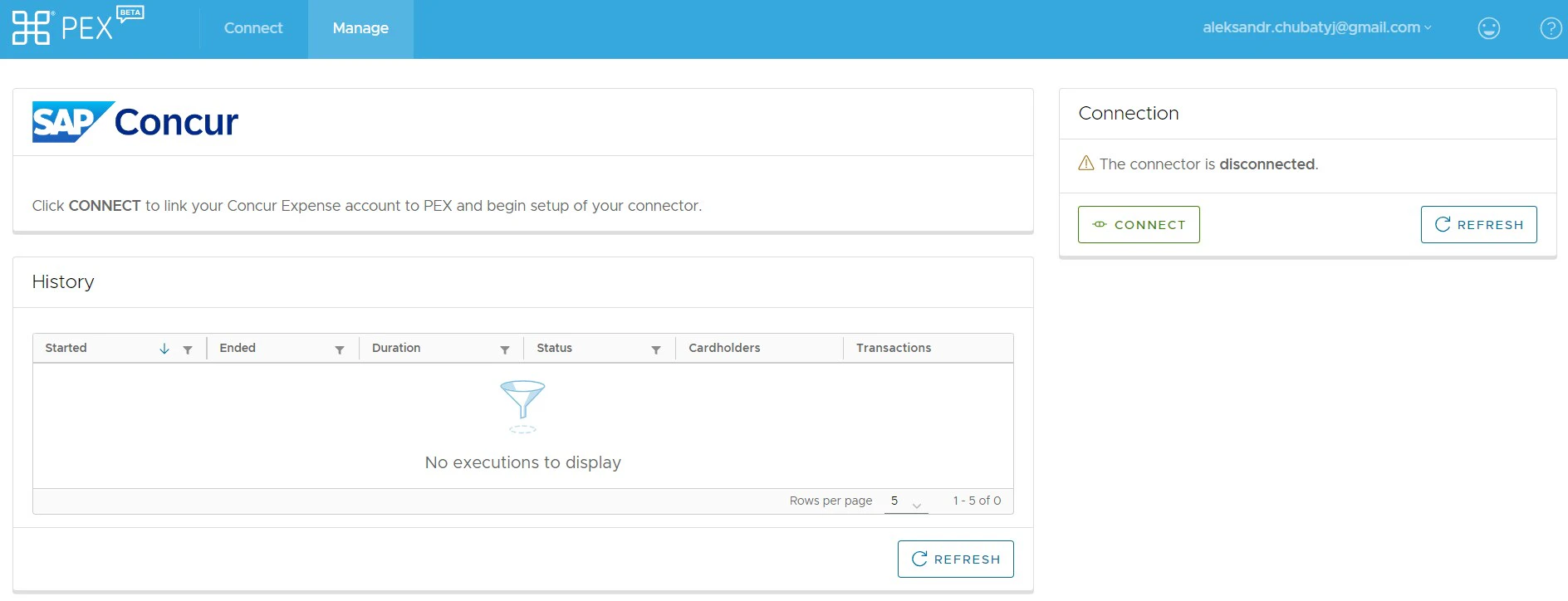Click the '1 - 5 of 0' pagination text
Image resolution: width=1568 pixels, height=601 pixels.
(x=977, y=501)
